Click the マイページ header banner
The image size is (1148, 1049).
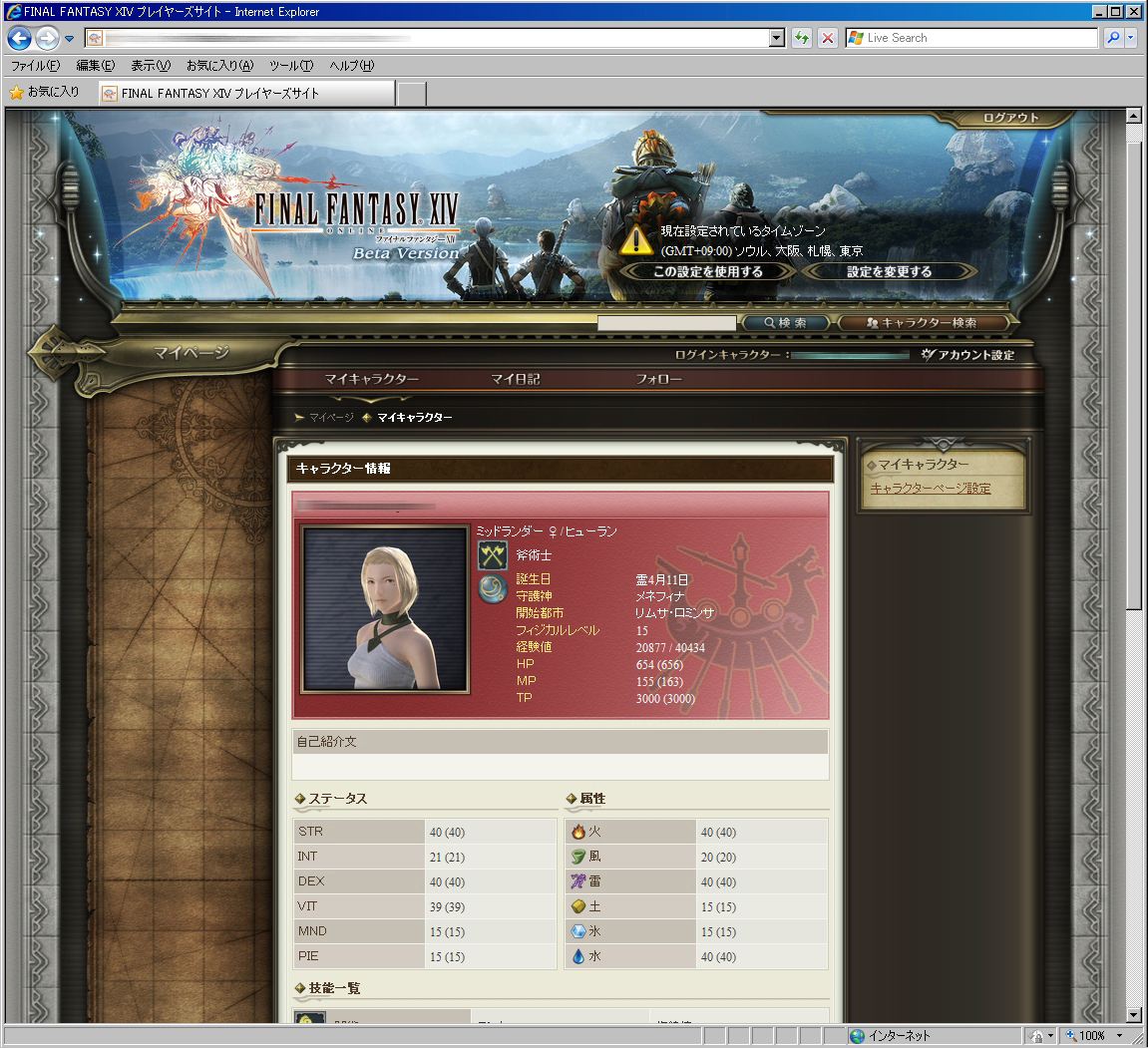pos(191,353)
